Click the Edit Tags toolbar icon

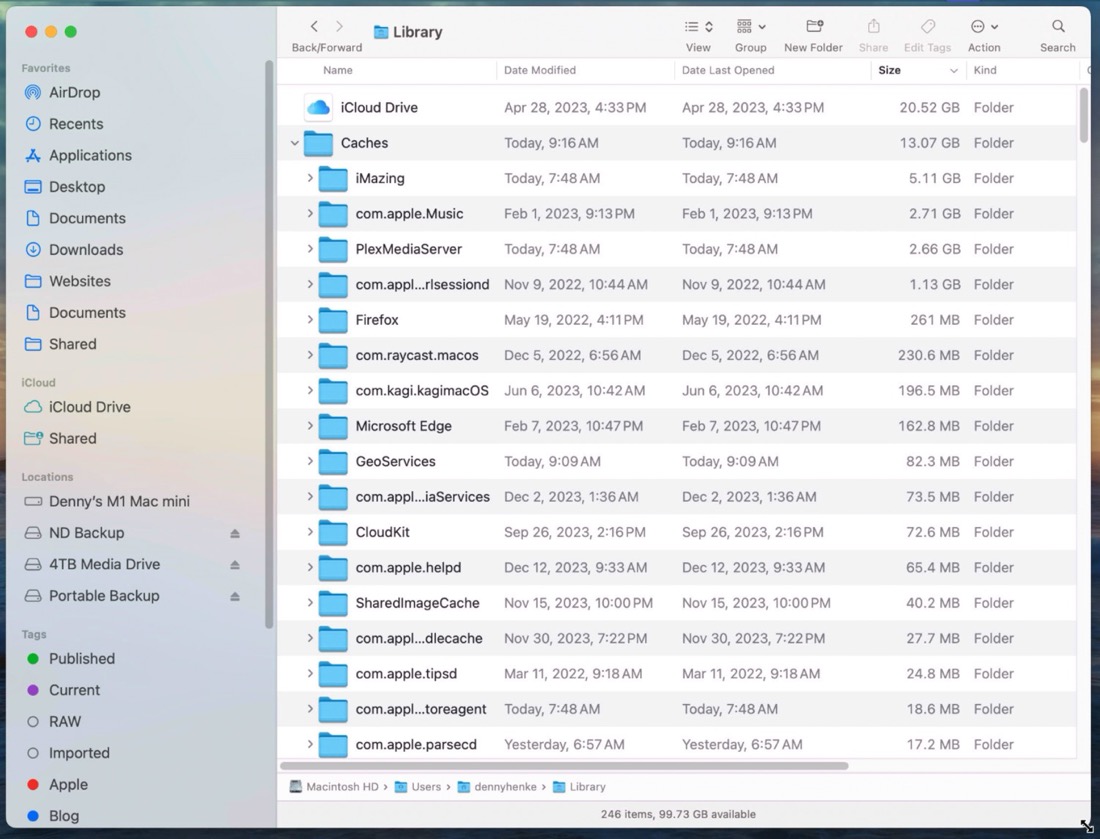927,27
